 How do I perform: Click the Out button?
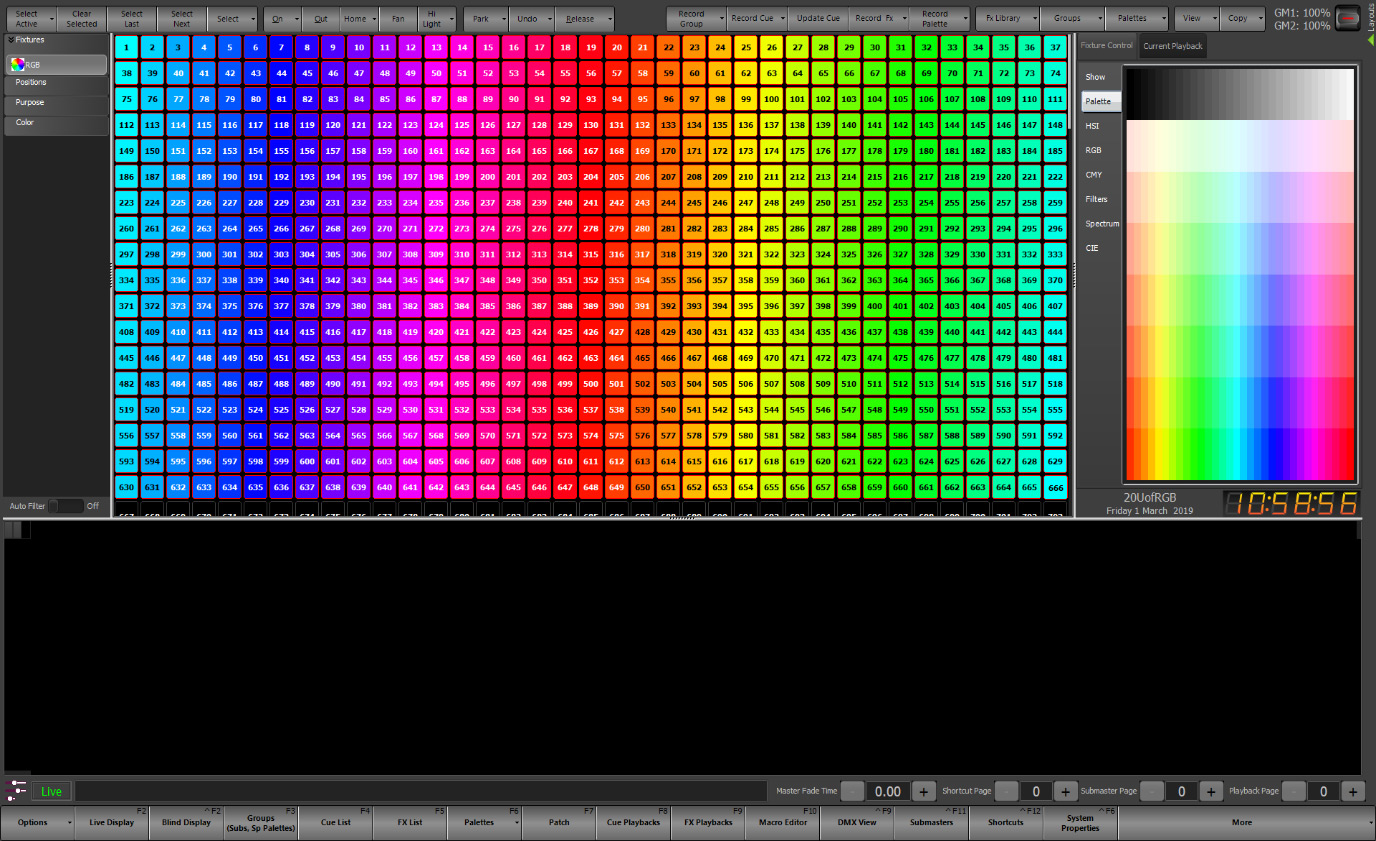tap(321, 19)
